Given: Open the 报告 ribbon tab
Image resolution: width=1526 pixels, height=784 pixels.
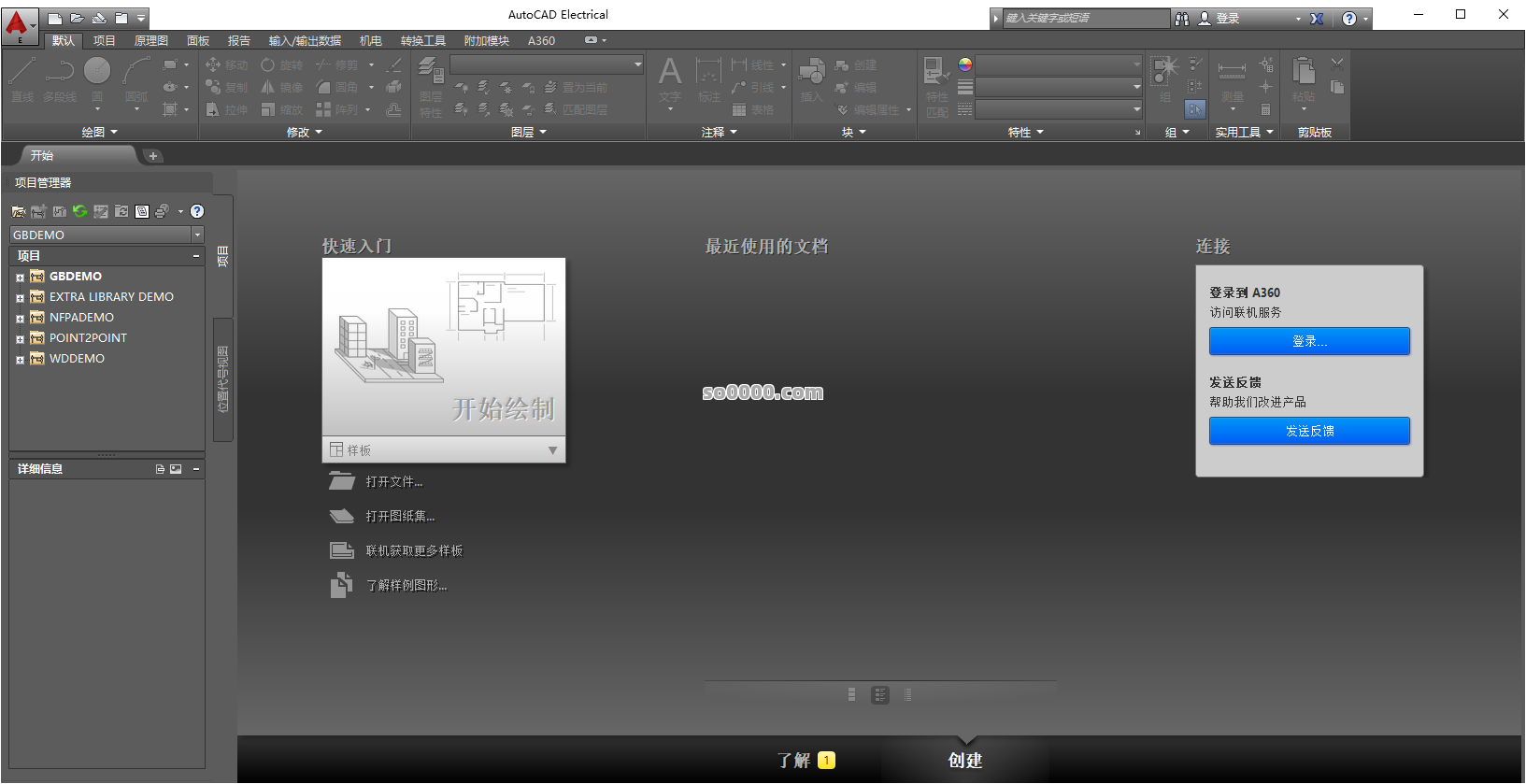Looking at the screenshot, I should (x=239, y=40).
